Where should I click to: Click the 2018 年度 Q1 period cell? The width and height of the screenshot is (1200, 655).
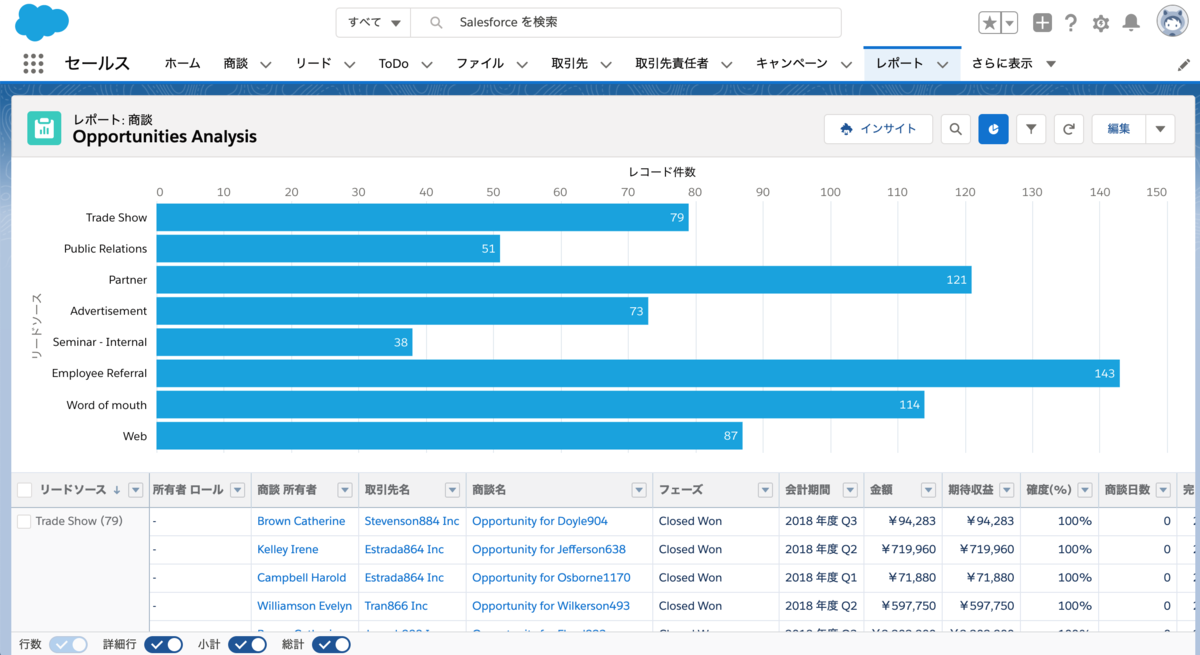click(x=821, y=577)
